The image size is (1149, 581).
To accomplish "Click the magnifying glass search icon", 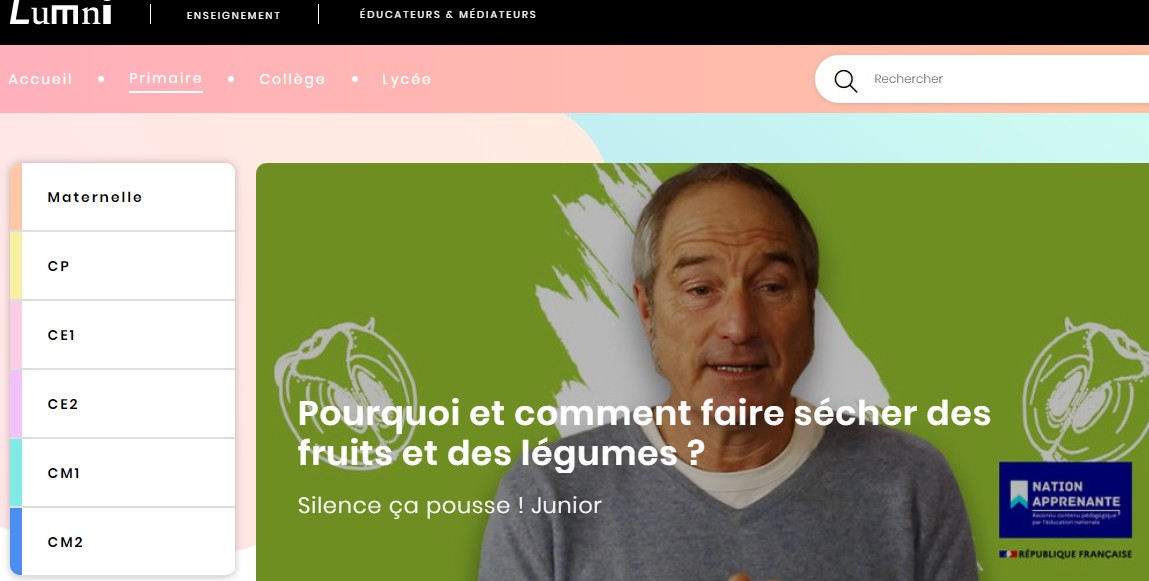I will click(x=846, y=81).
